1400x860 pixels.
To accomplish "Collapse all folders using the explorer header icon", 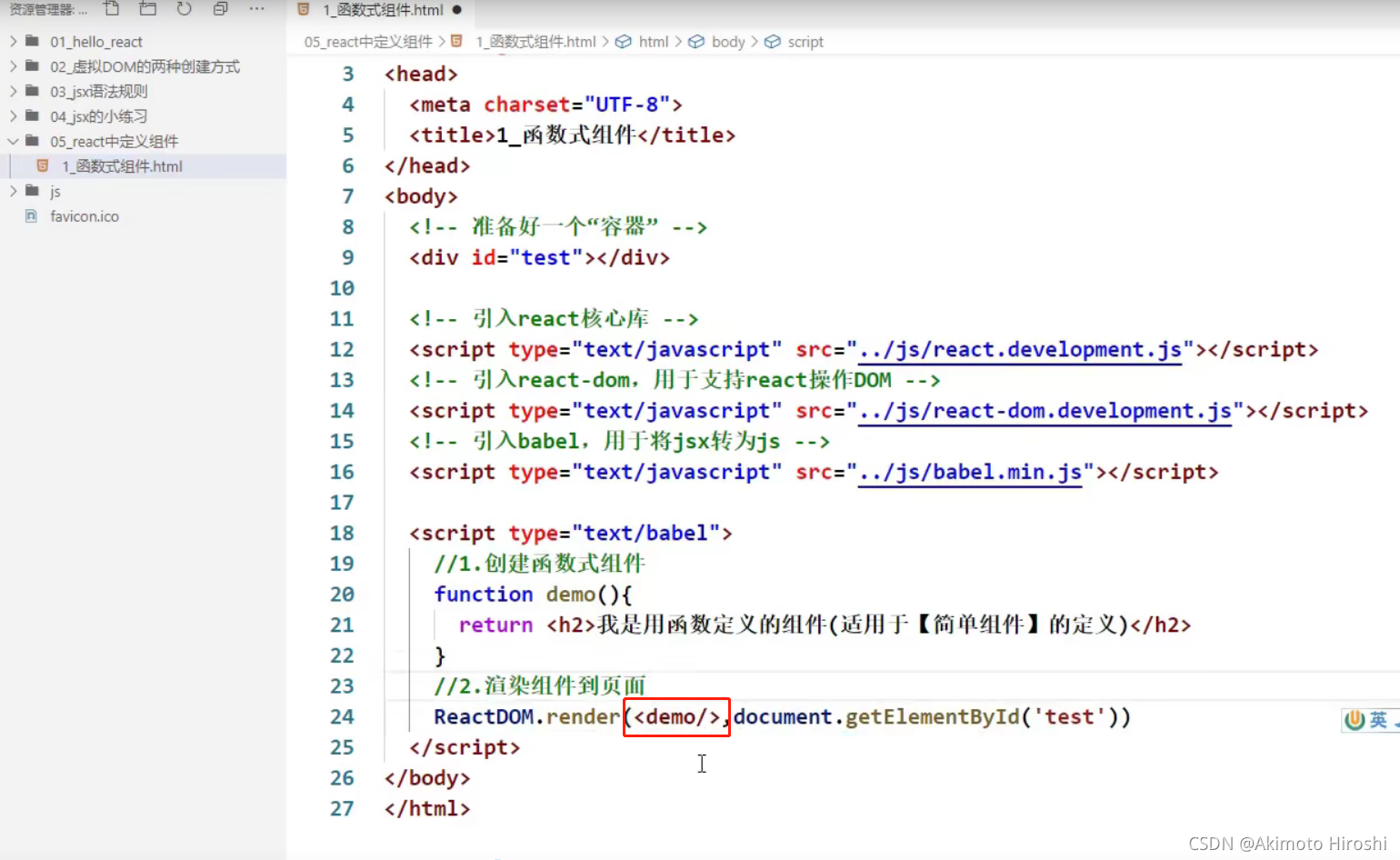I will (x=220, y=9).
